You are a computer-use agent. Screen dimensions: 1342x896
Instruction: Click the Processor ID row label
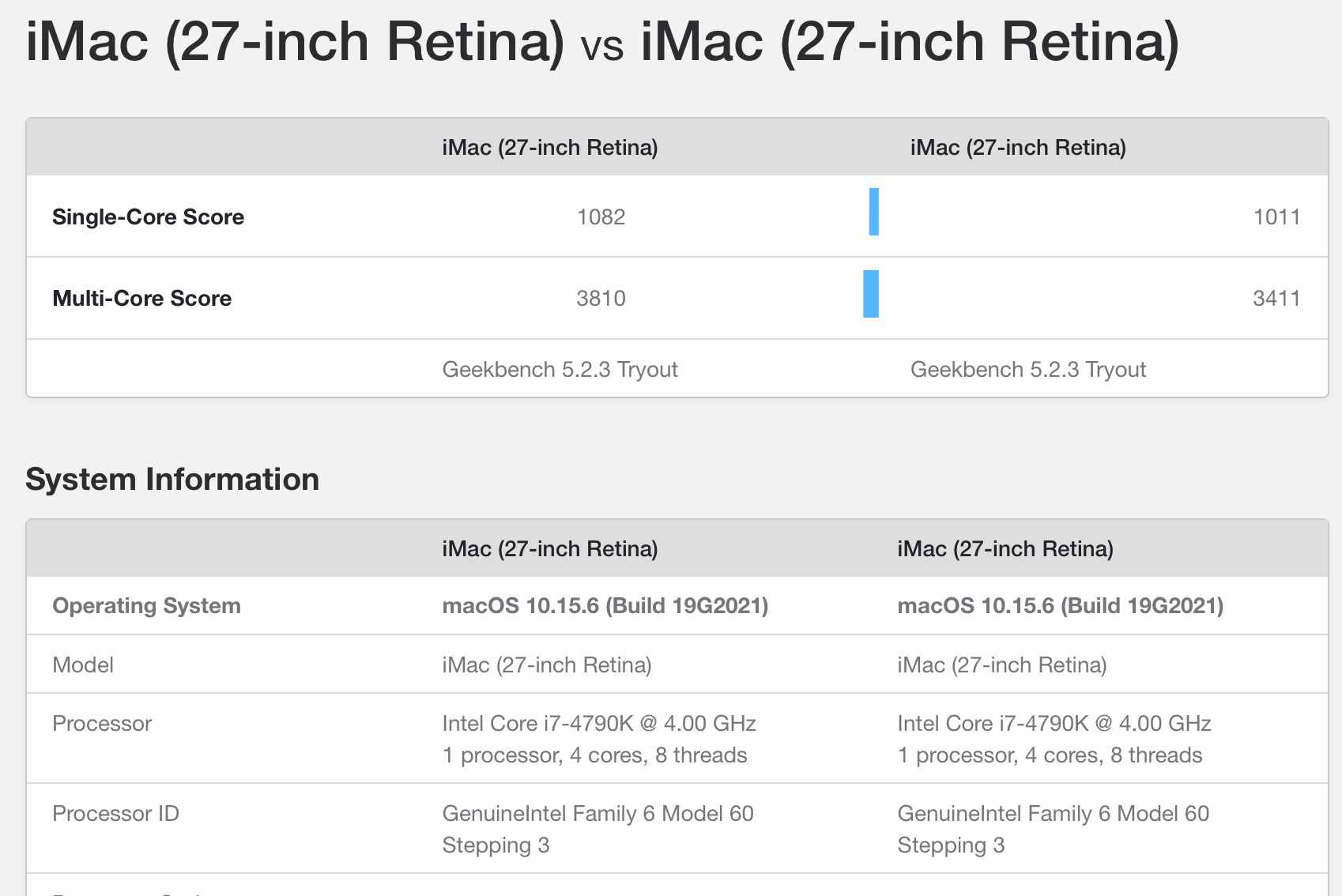tap(115, 814)
